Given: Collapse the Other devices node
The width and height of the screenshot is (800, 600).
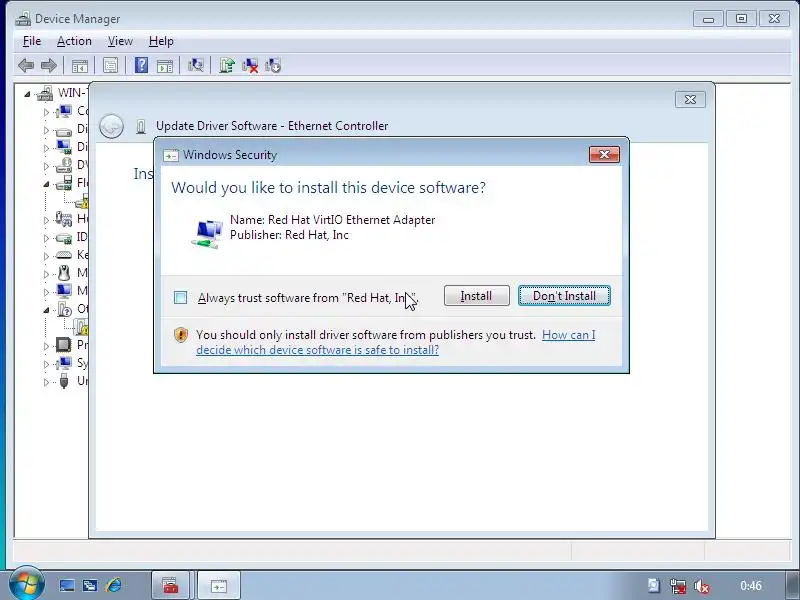Looking at the screenshot, I should click(x=46, y=310).
